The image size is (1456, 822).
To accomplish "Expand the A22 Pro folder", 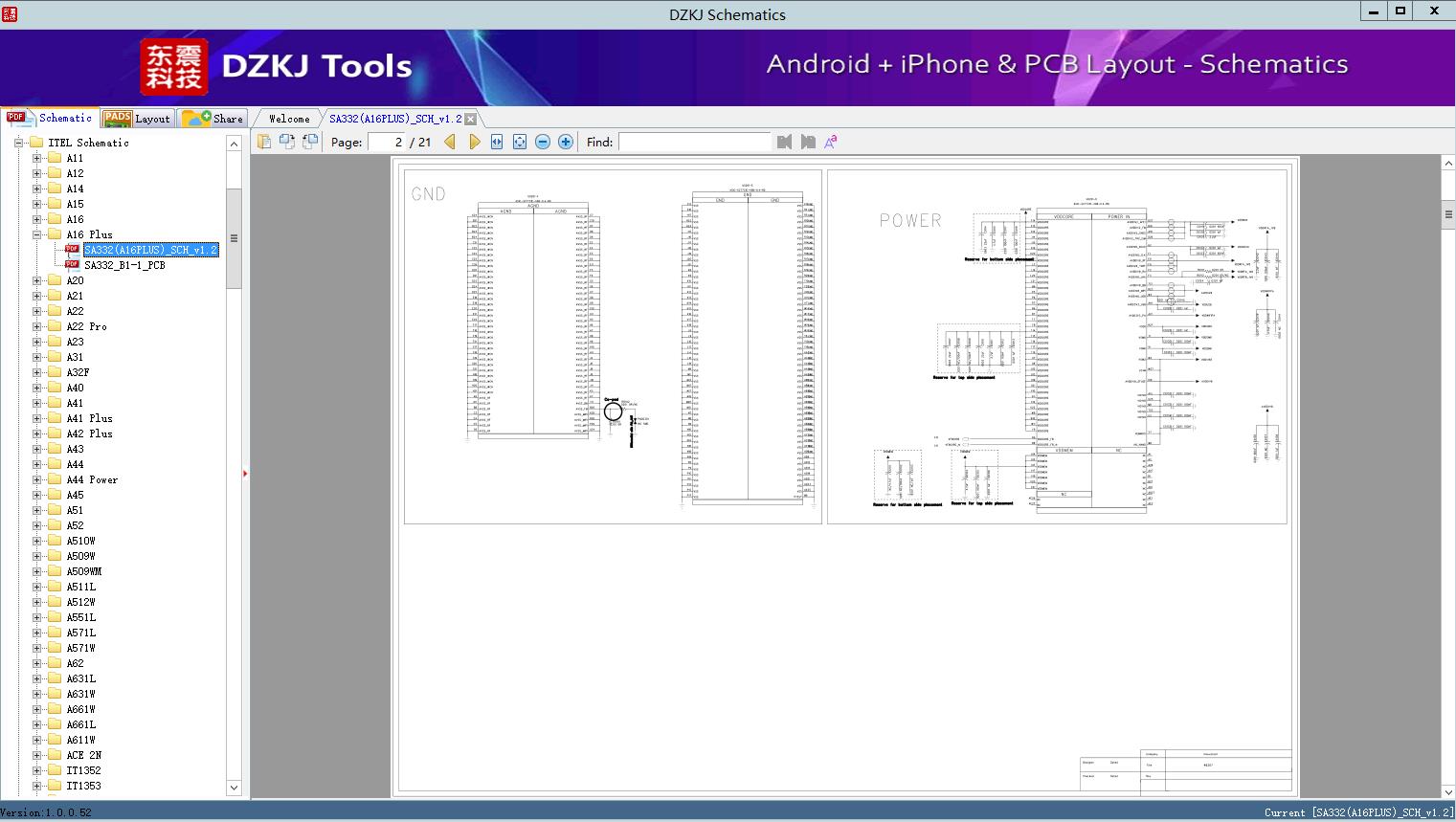I will click(36, 326).
